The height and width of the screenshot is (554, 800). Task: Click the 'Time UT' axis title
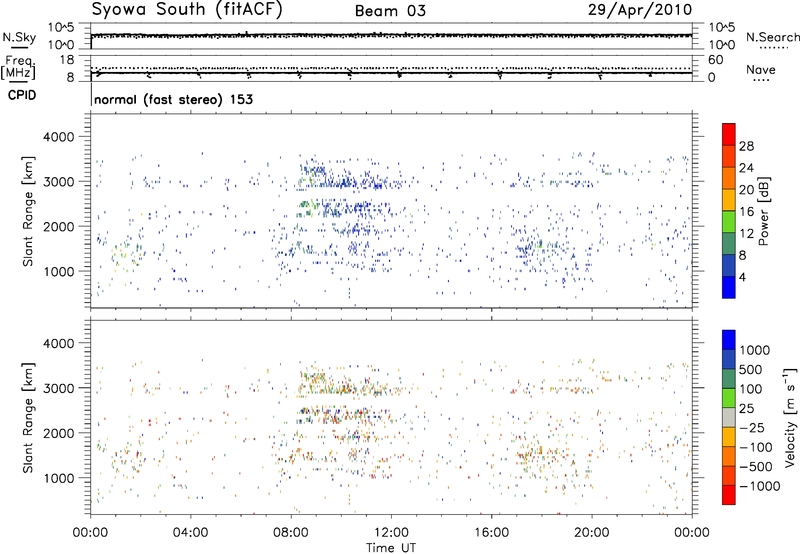click(x=391, y=548)
